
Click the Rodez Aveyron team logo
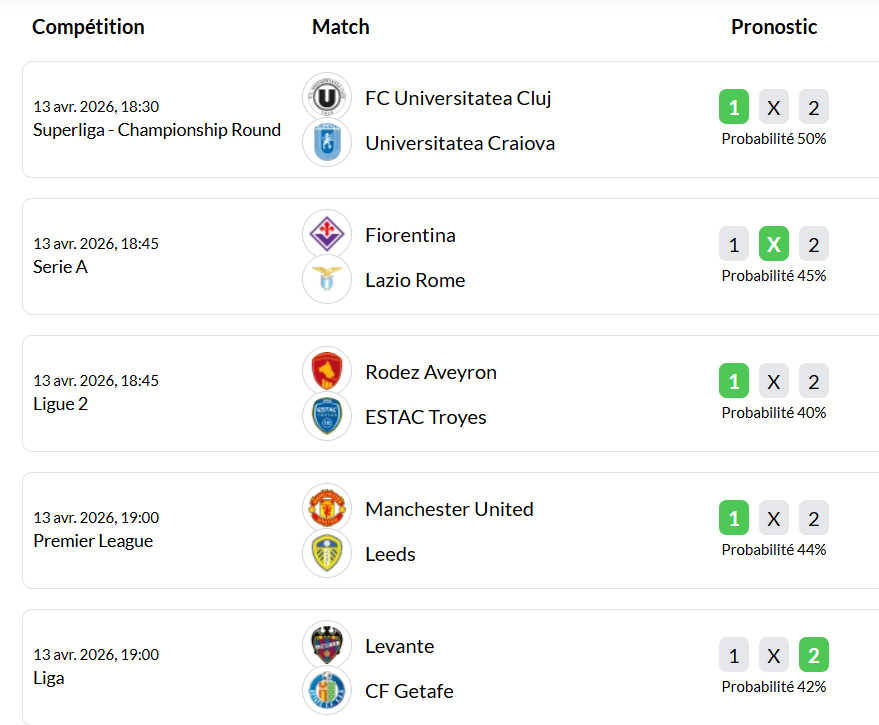pyautogui.click(x=326, y=372)
